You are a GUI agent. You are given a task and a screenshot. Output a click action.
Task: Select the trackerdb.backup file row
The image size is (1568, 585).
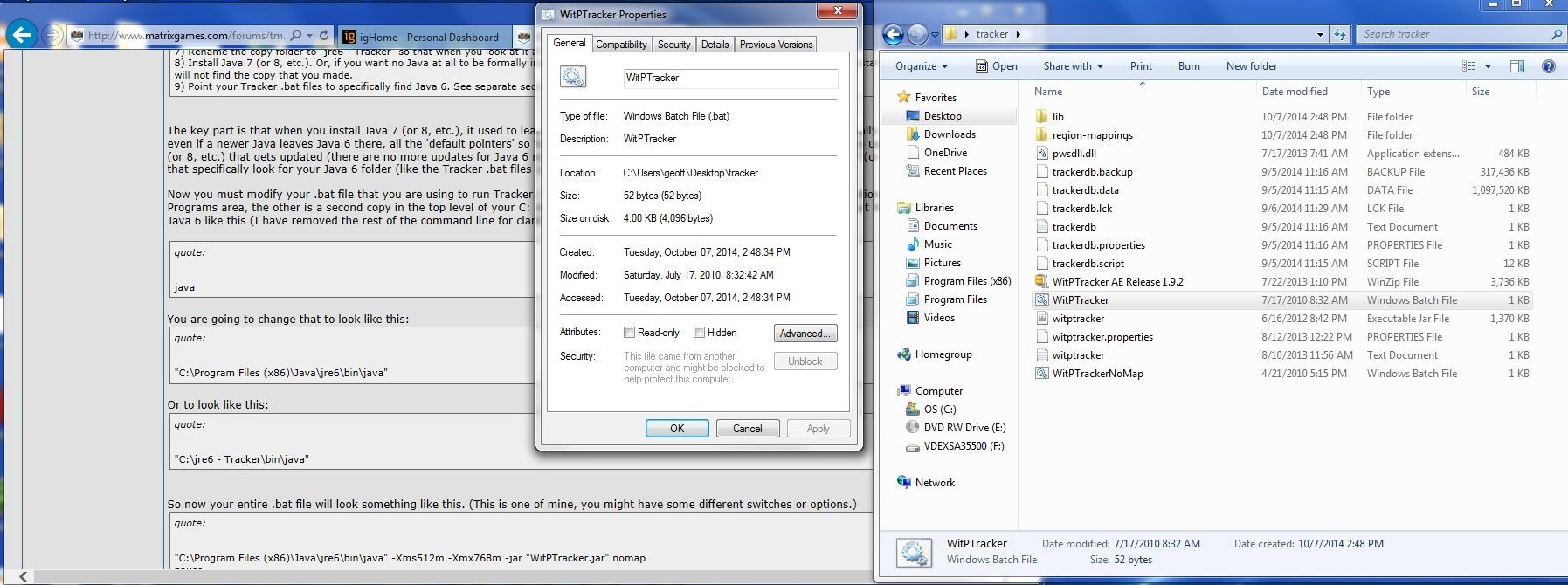(x=1281, y=171)
